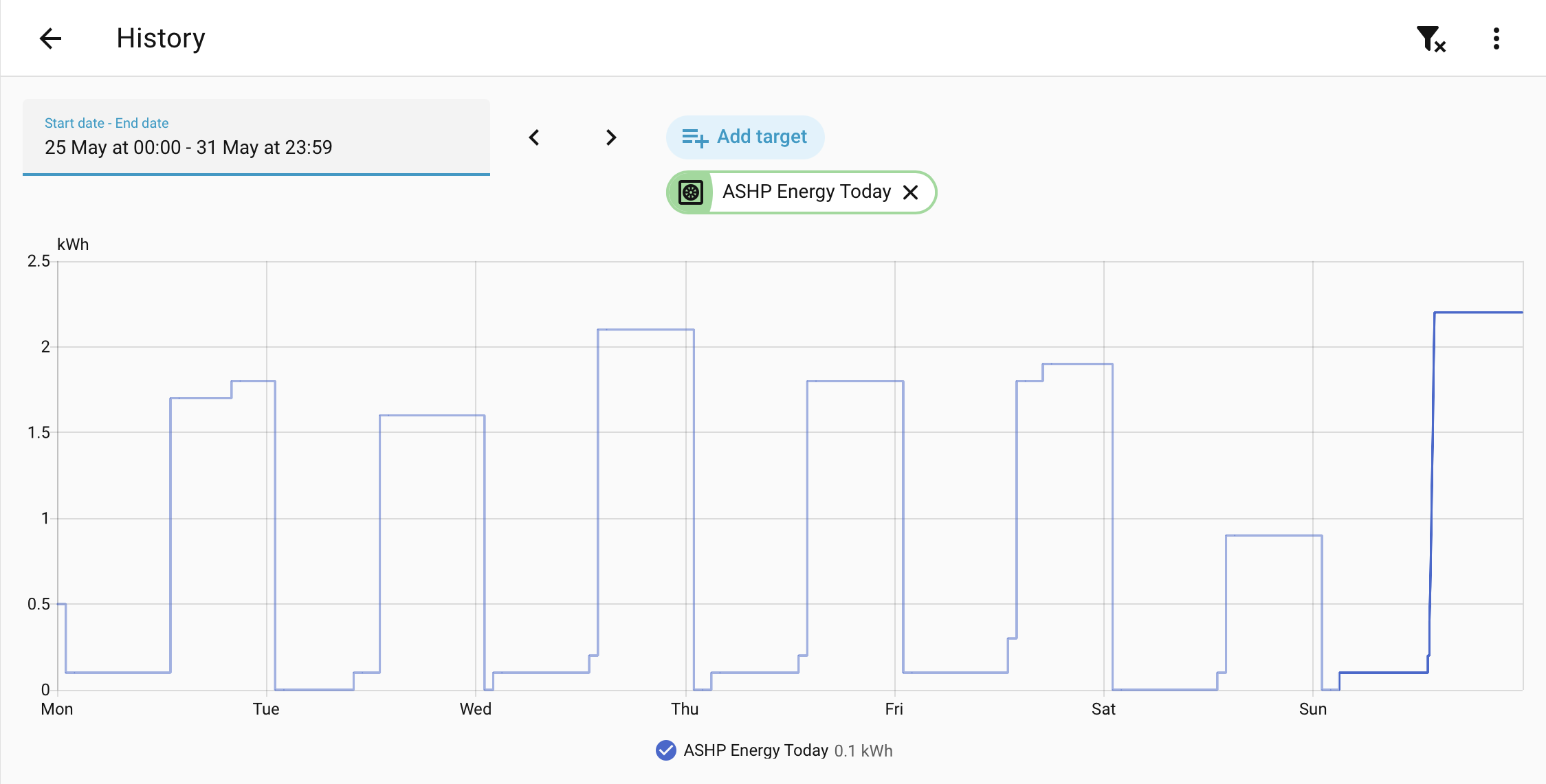Open the three-dot overflow menu
This screenshot has width=1546, height=784.
coord(1496,38)
